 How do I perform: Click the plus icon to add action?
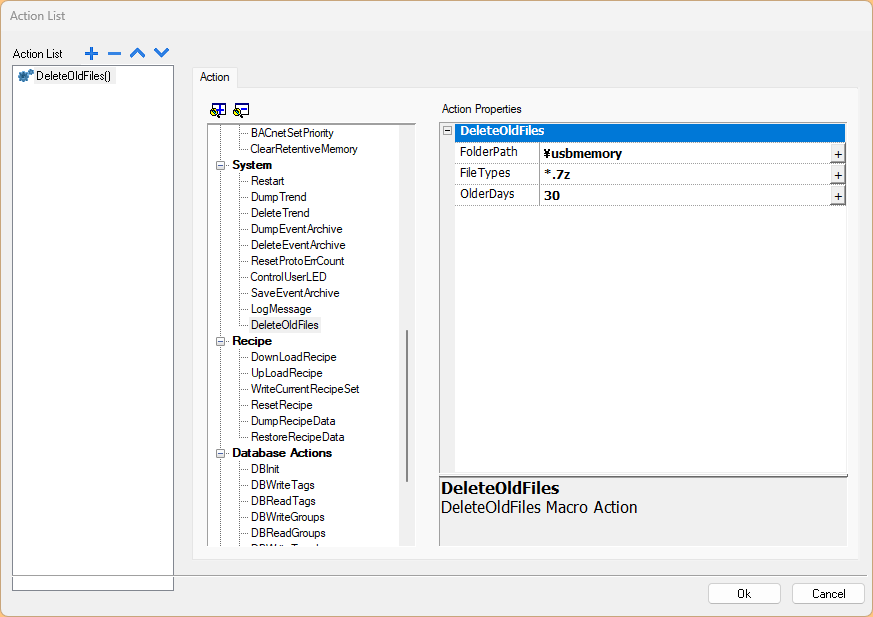92,53
